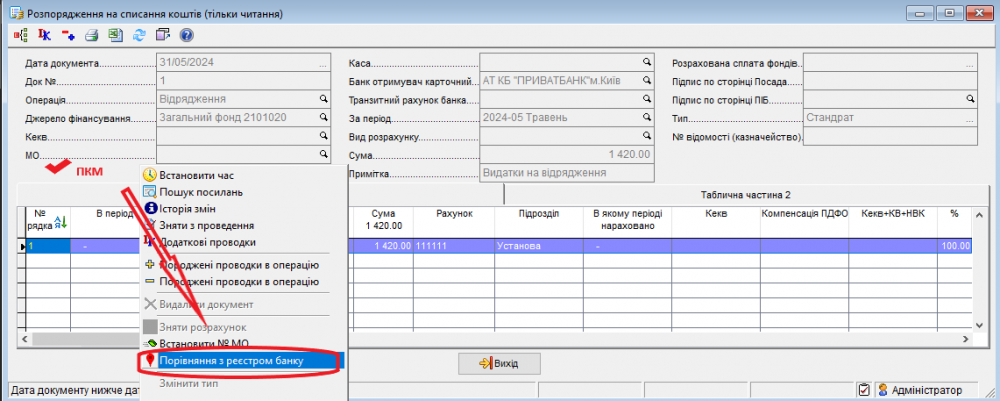Click the print icon in the toolbar
The image size is (1000, 401).
tap(91, 35)
